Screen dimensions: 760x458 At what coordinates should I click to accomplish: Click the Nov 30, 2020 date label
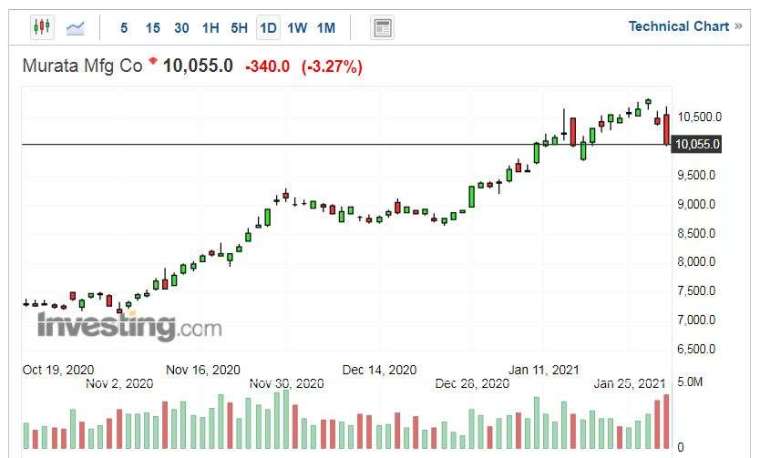pos(286,384)
